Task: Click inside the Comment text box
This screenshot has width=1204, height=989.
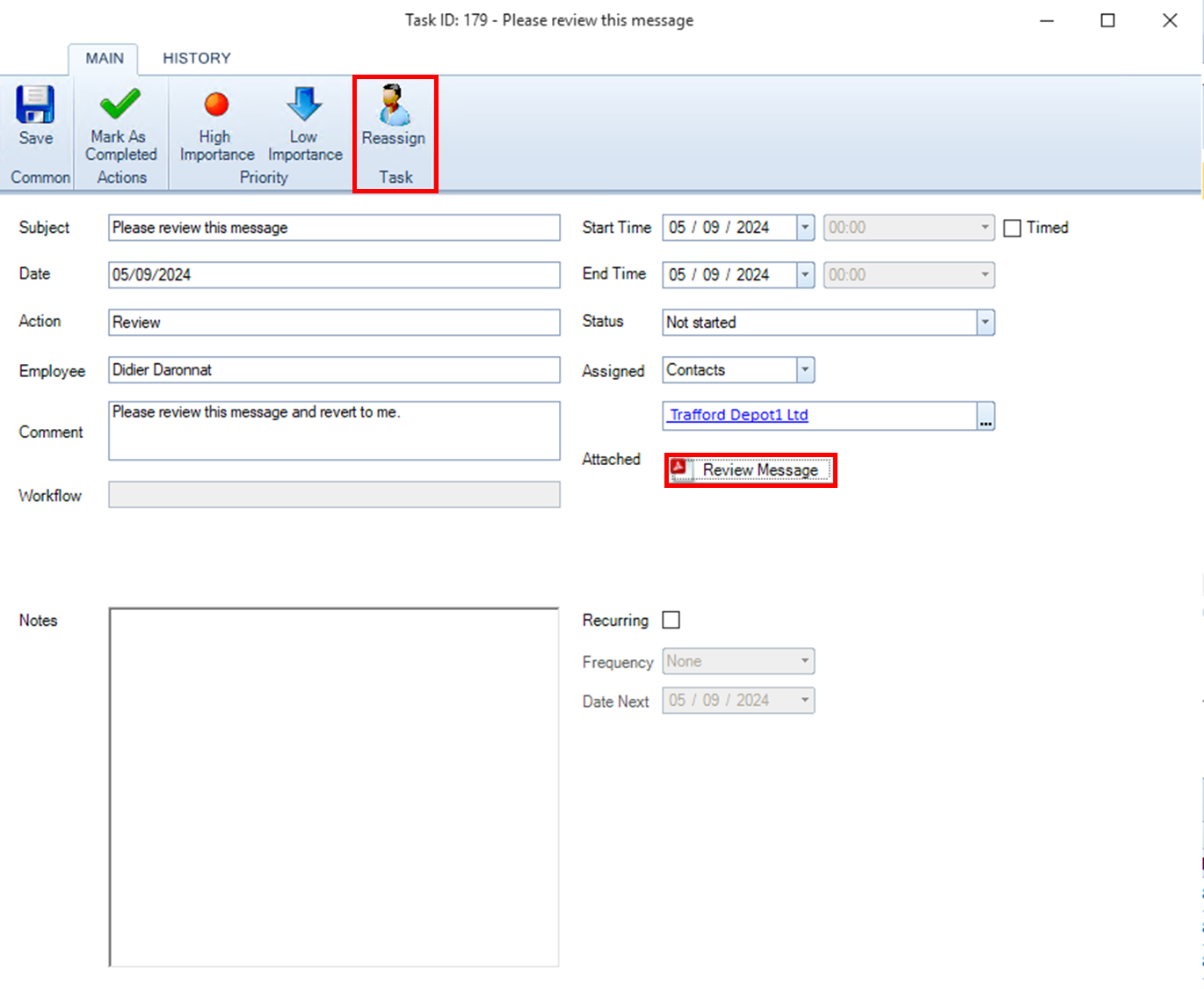Action: pyautogui.click(x=334, y=431)
